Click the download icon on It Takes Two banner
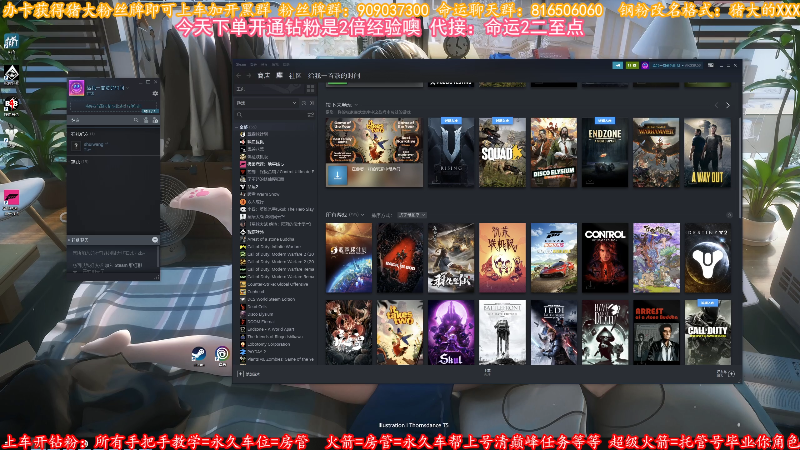Image resolution: width=800 pixels, height=450 pixels. click(337, 175)
